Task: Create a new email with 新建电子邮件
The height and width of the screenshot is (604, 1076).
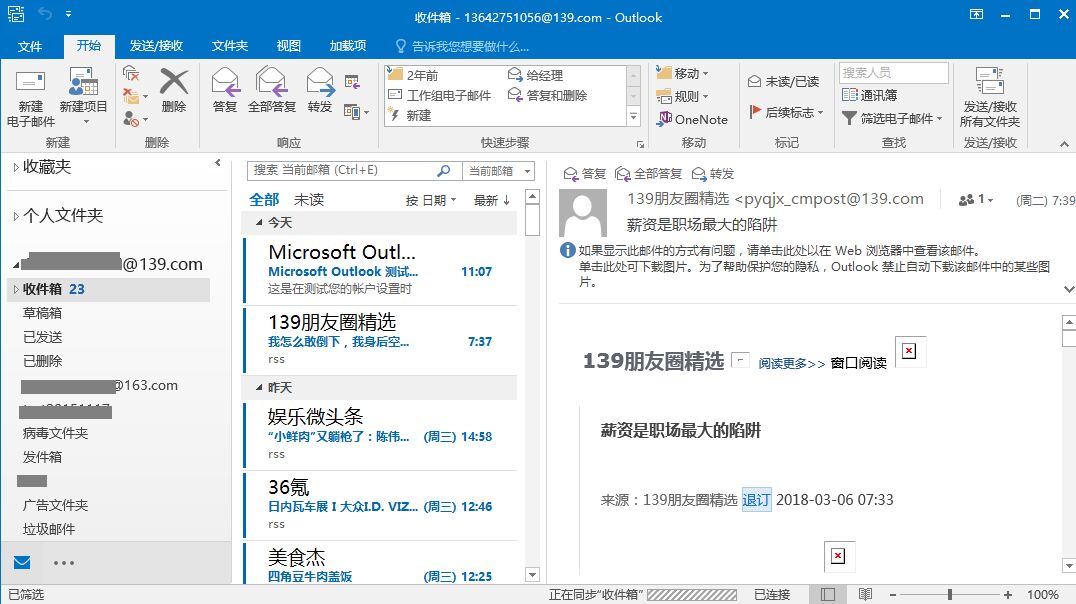Action: point(30,98)
